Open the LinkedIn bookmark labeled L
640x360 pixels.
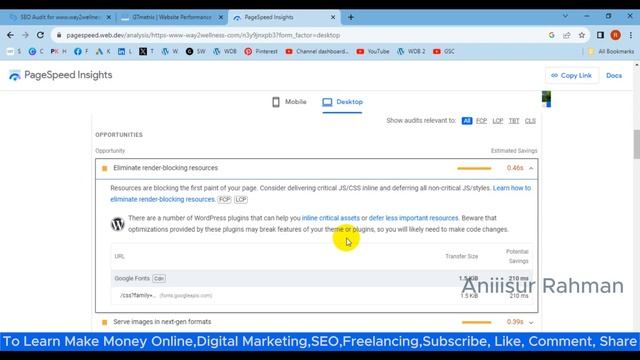[125, 51]
